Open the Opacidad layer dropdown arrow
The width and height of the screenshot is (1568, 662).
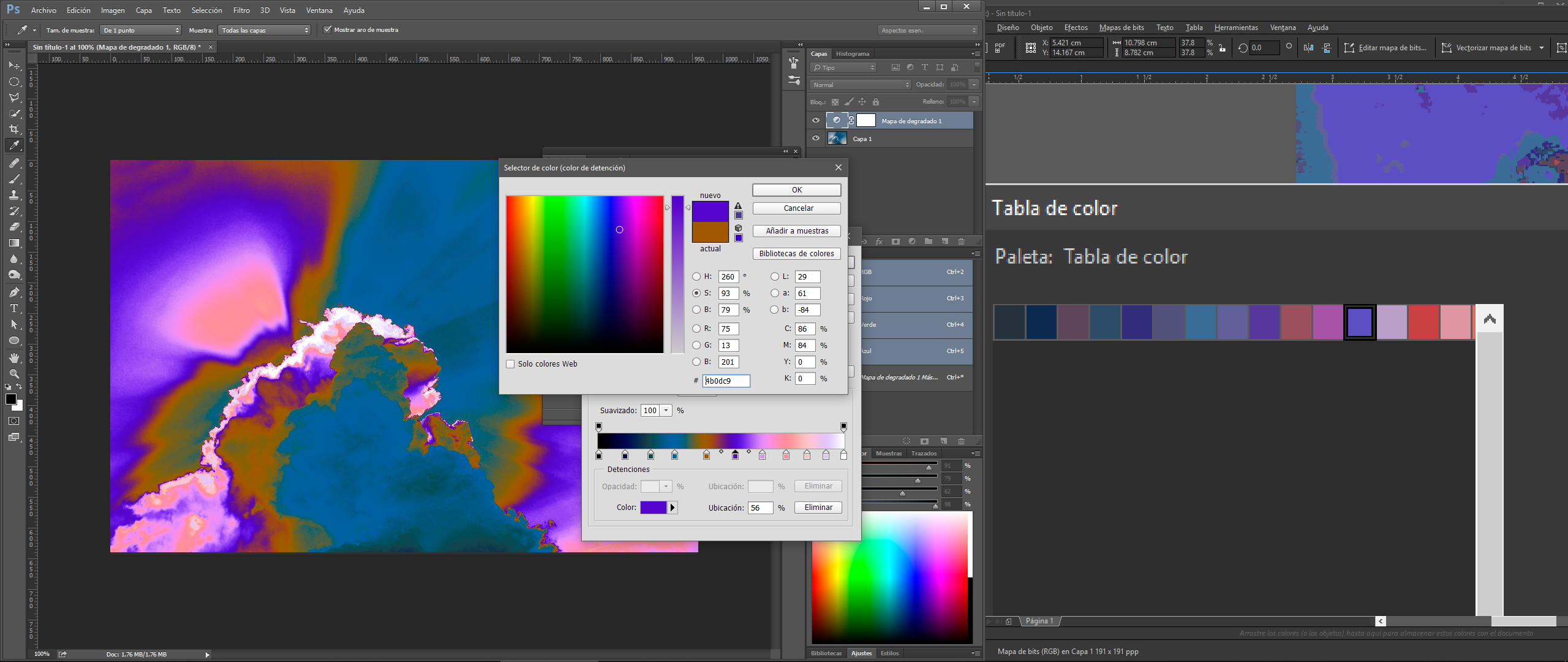[x=974, y=85]
